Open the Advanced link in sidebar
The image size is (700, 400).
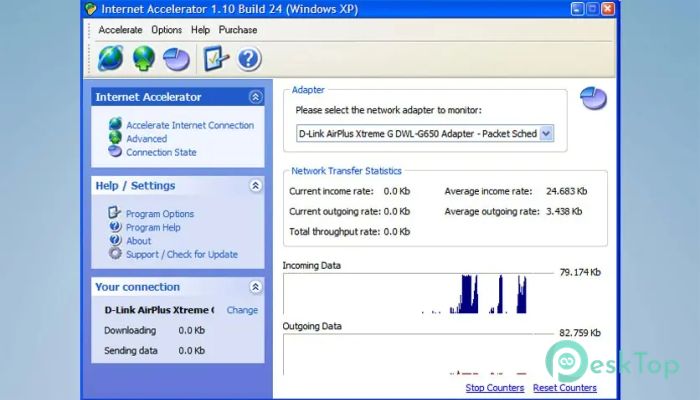click(146, 139)
